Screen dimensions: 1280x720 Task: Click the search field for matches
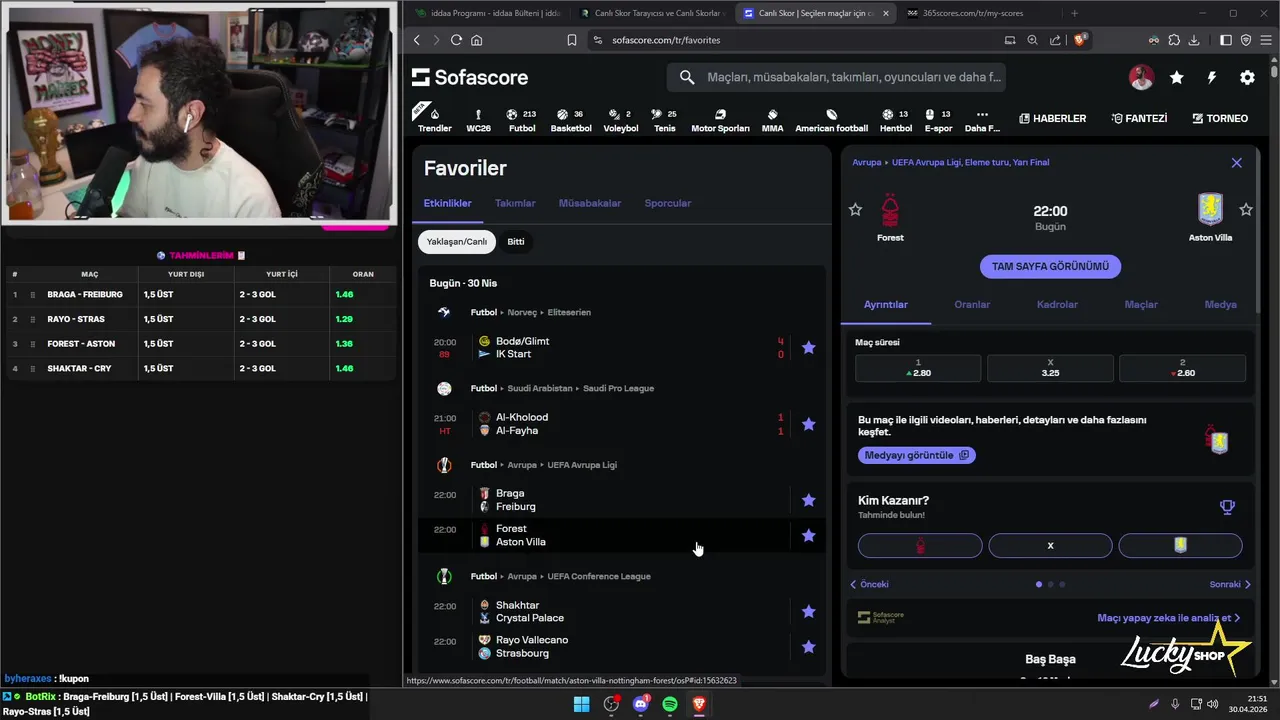pyautogui.click(x=837, y=77)
